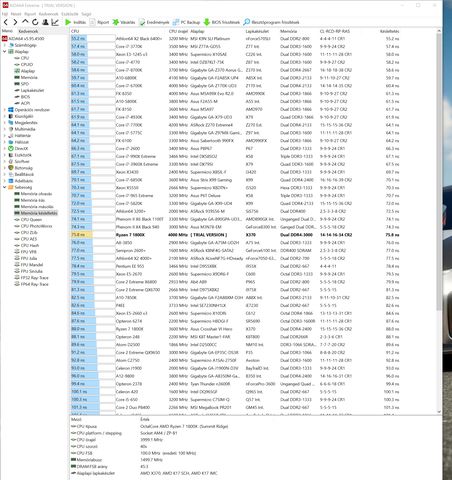Screen dimensions: 452x480
Task: Expand the DirectX tree node
Action: (x=5, y=148)
